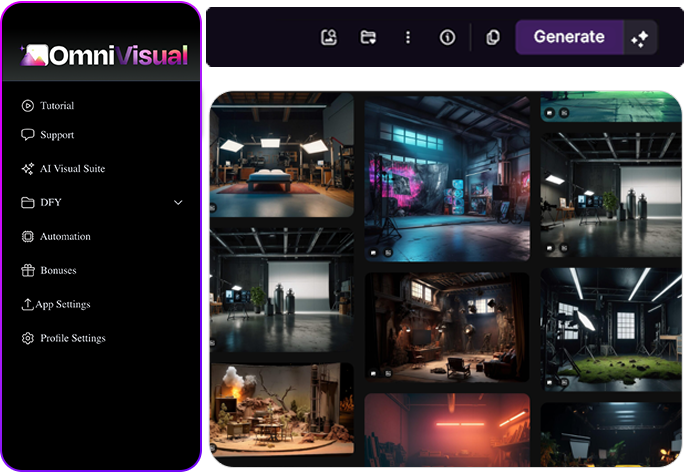
Task: Choose the explosion diorama thumbnail
Action: click(x=281, y=414)
